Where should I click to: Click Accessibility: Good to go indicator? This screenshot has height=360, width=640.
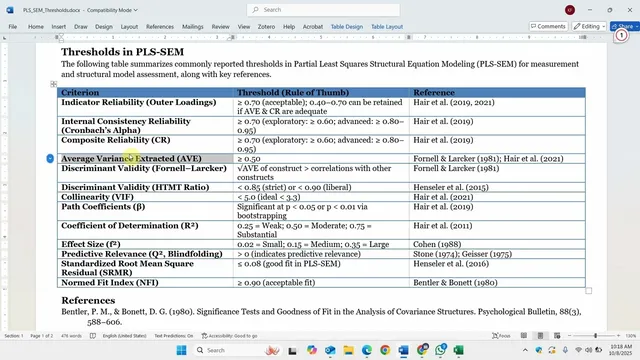tap(229, 336)
